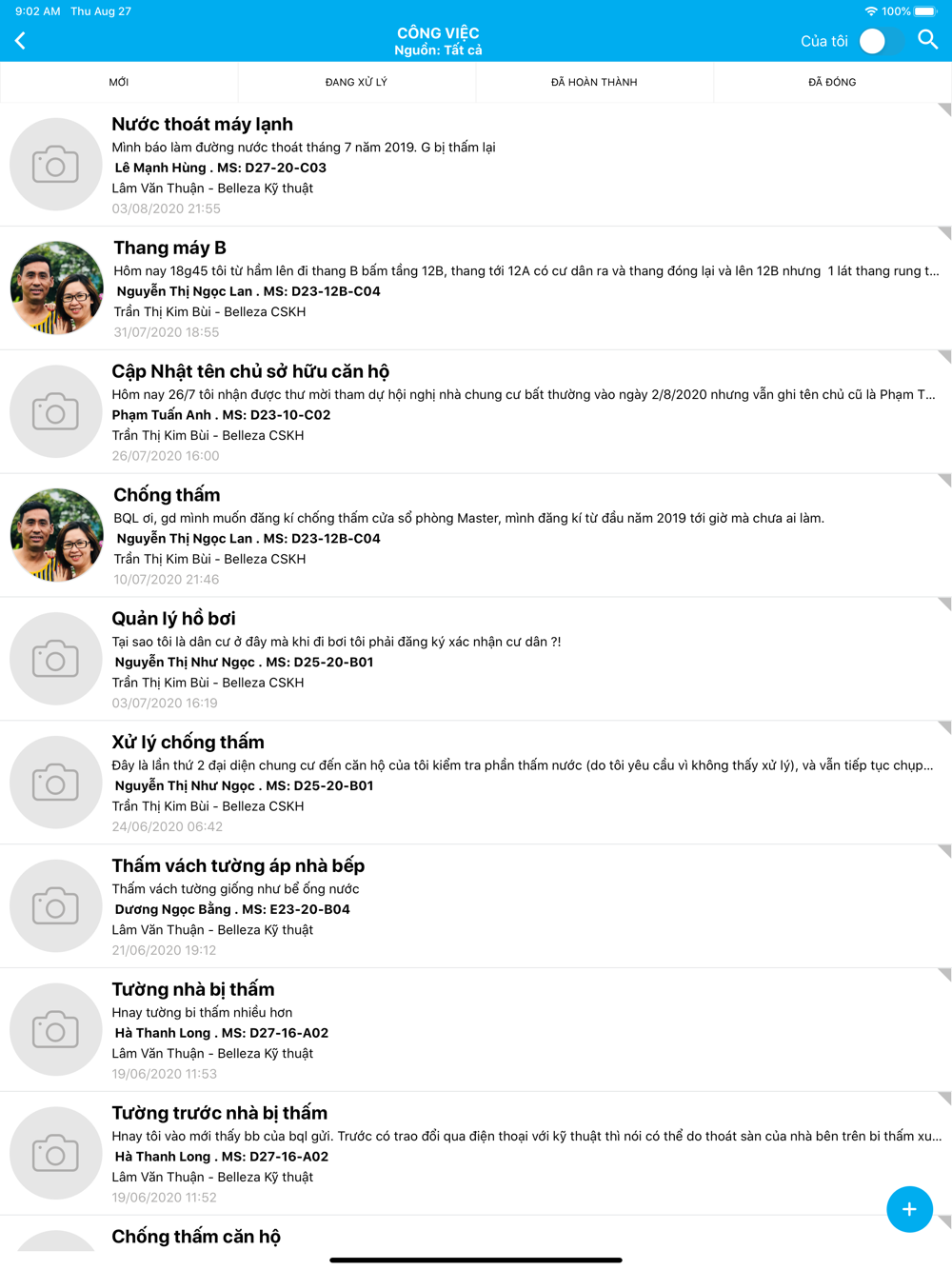Viewport: 952px width, 1270px height.
Task: Tap Nguồn: Tất cả source filter
Action: coord(438,50)
